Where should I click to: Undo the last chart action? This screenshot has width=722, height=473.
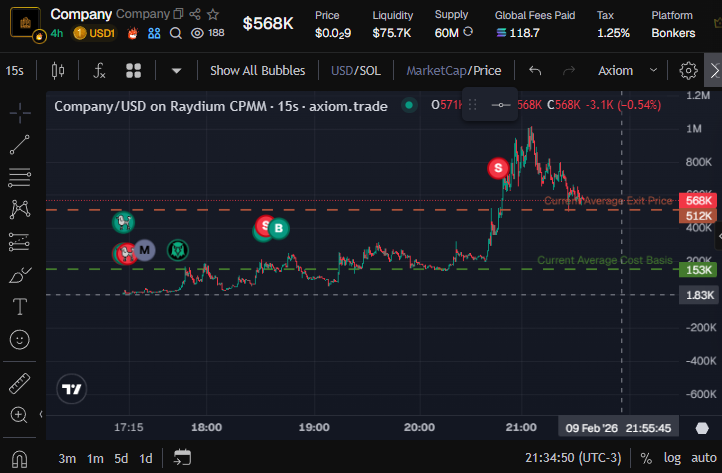click(x=535, y=70)
